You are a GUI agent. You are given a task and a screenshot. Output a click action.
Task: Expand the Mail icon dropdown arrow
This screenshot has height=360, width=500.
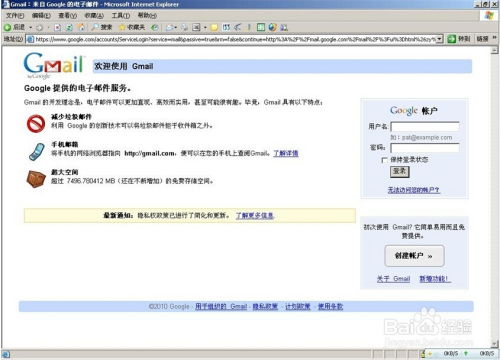(x=176, y=28)
